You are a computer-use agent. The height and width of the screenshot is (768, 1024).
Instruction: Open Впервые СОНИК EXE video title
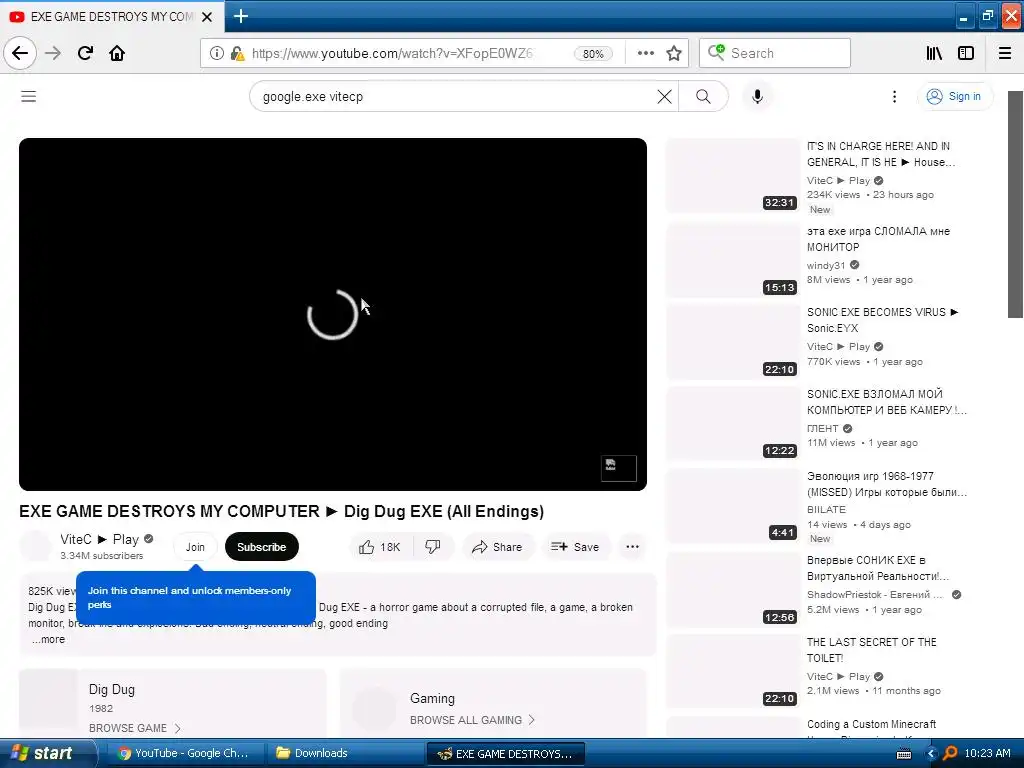pos(878,568)
